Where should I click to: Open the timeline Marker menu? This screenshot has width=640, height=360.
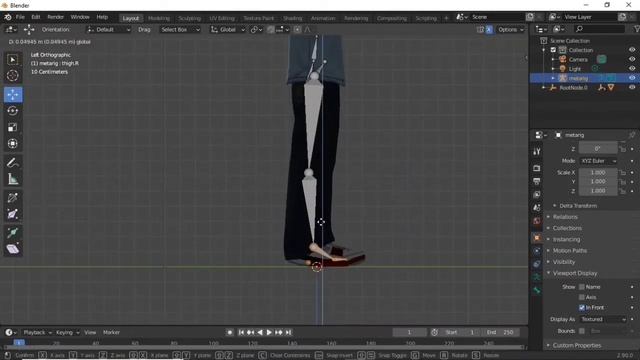click(111, 332)
